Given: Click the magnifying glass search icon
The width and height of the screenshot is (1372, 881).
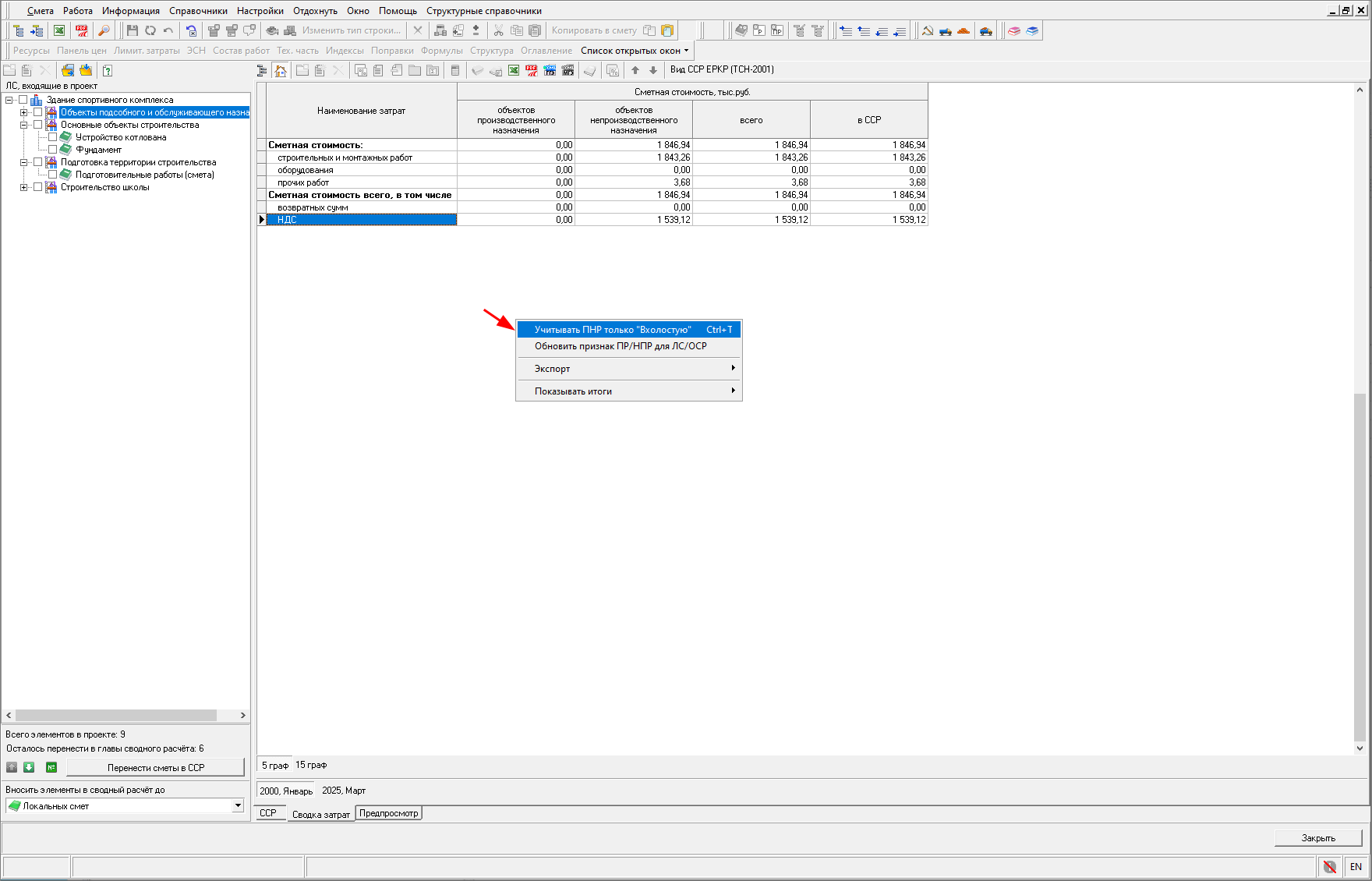Looking at the screenshot, I should [x=104, y=30].
